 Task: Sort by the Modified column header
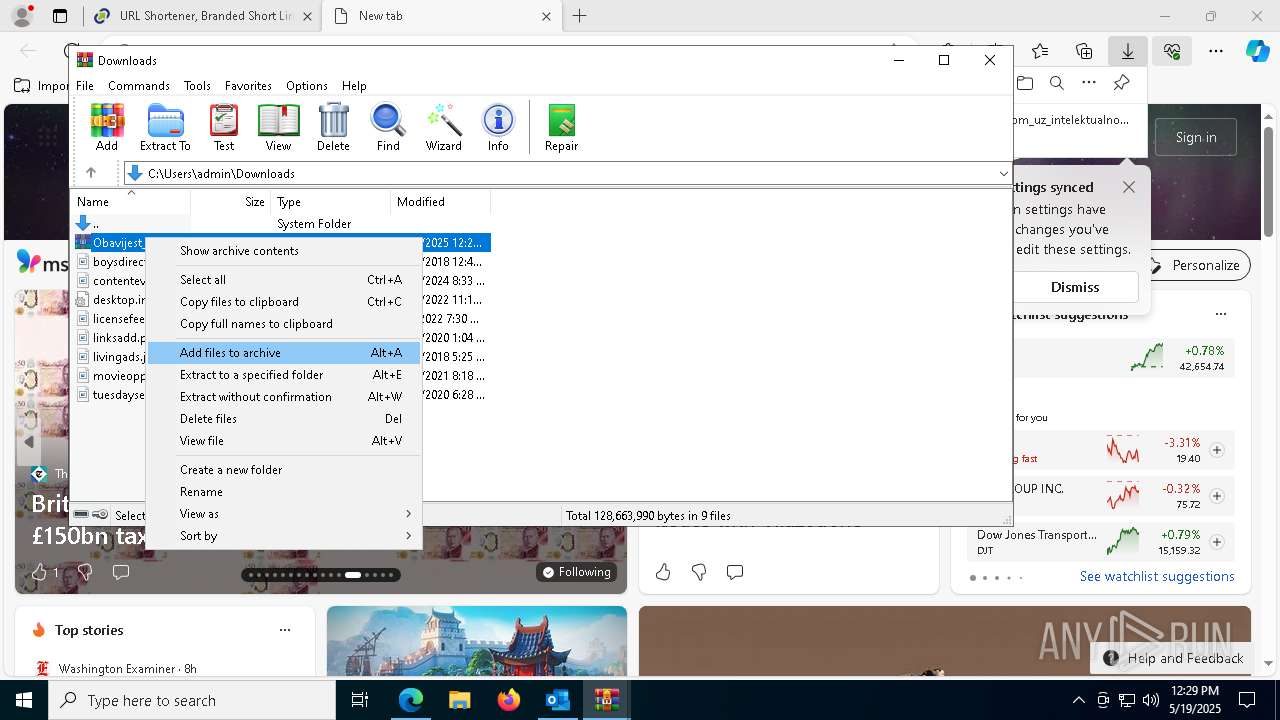click(x=440, y=202)
